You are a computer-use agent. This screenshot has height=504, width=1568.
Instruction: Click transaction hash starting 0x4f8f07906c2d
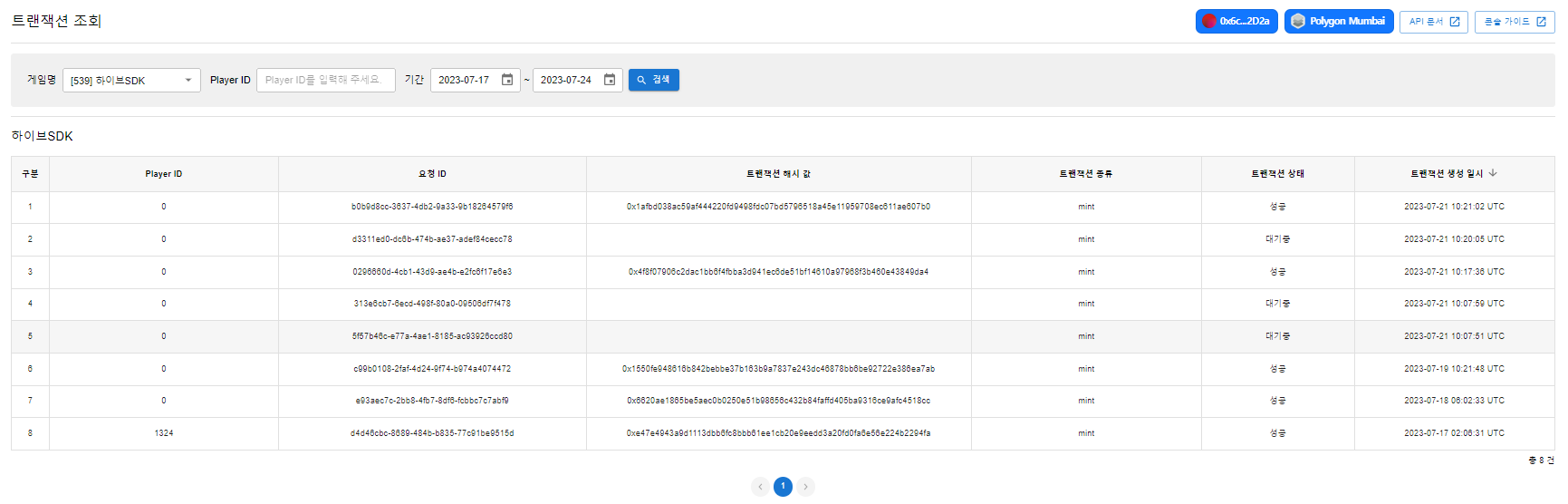coord(778,272)
